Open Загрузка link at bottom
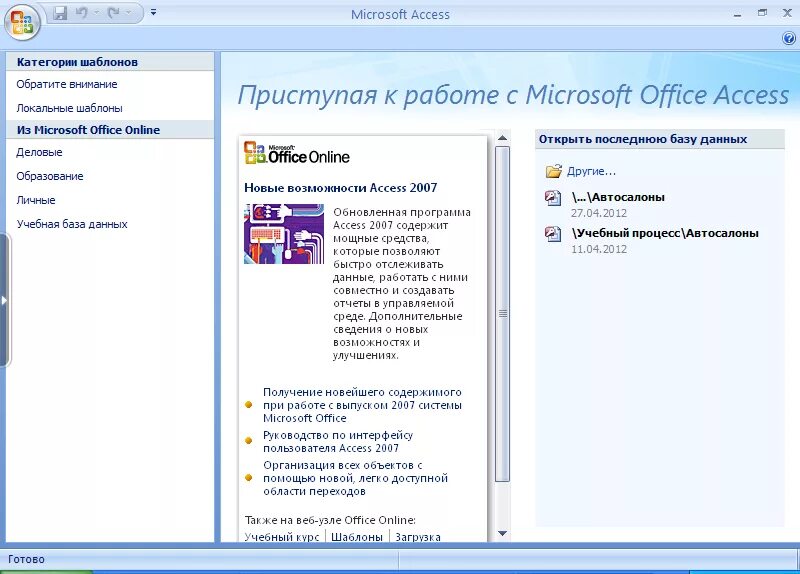This screenshot has height=574, width=800. [x=418, y=537]
